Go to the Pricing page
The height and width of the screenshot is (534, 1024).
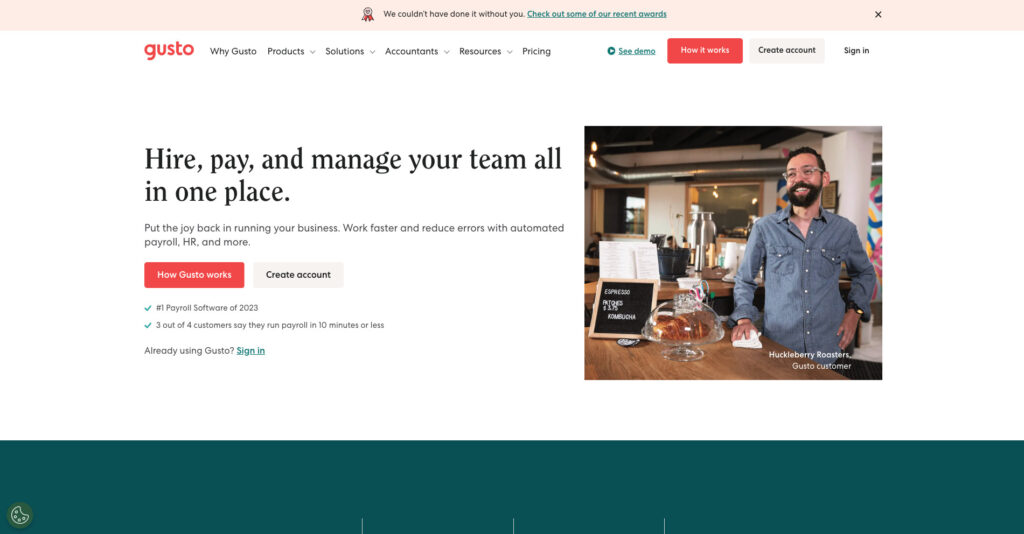(536, 51)
